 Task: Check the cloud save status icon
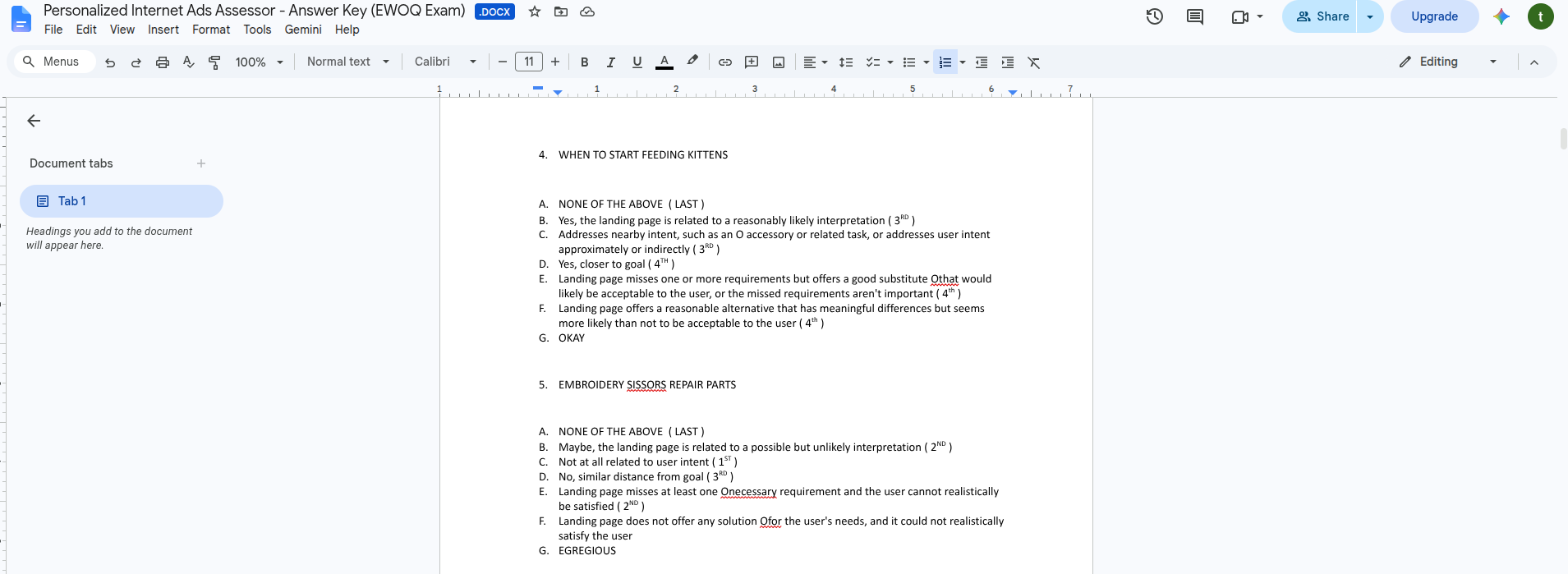pos(587,11)
